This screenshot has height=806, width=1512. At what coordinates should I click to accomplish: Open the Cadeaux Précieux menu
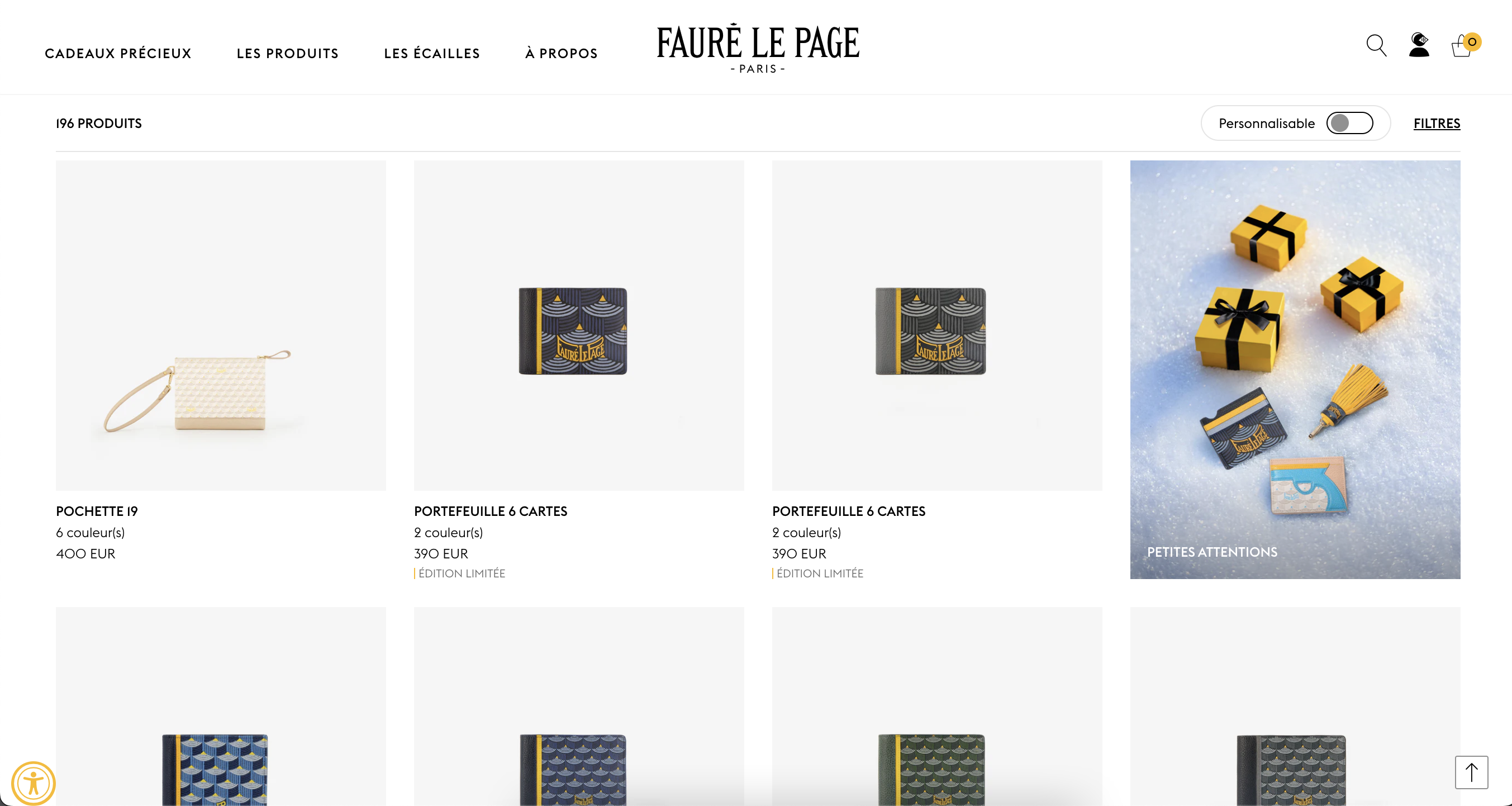118,54
